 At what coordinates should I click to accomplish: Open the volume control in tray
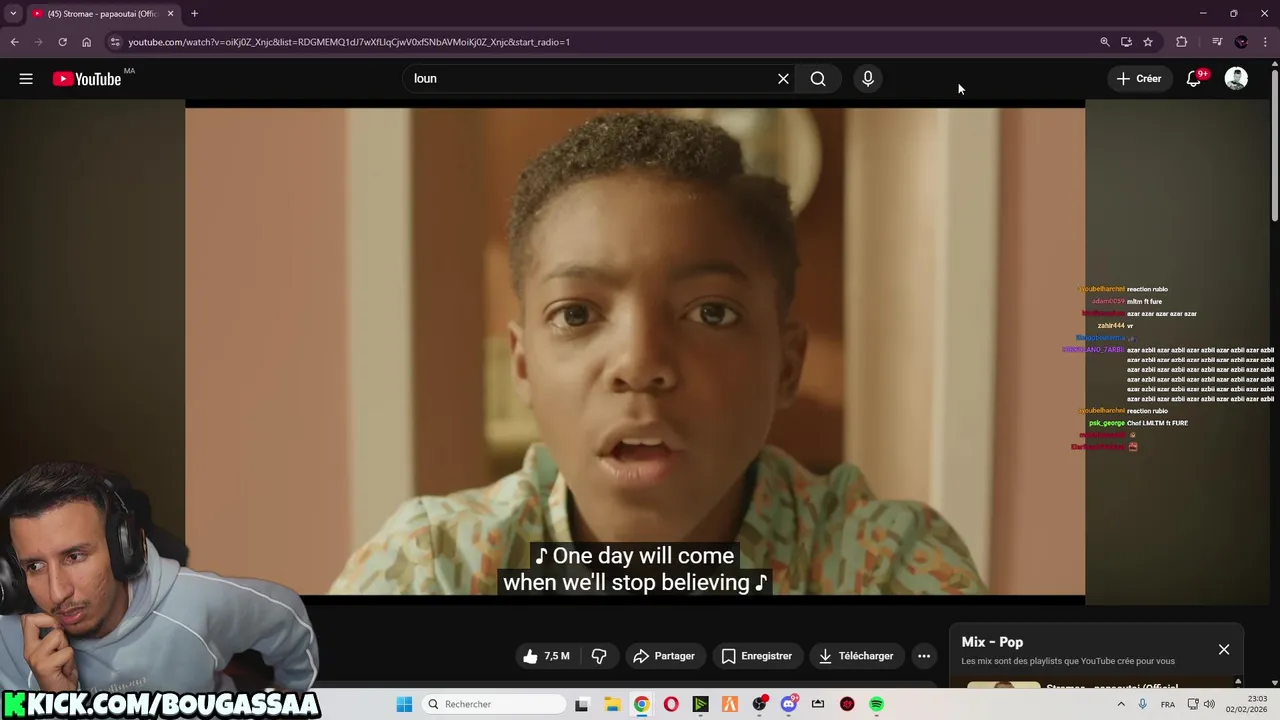(x=1209, y=704)
